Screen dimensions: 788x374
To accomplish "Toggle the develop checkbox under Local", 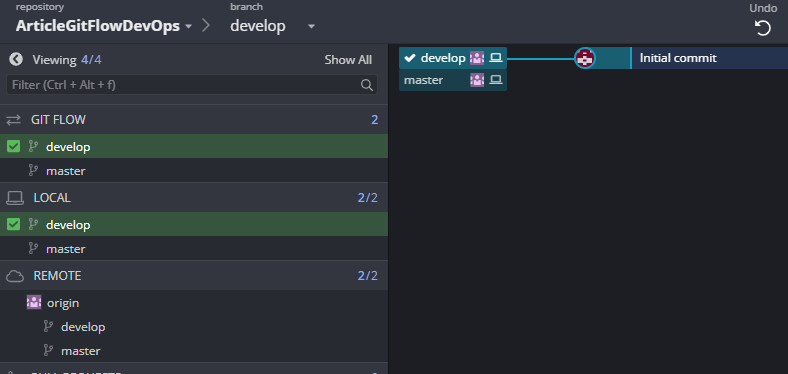I will [14, 224].
